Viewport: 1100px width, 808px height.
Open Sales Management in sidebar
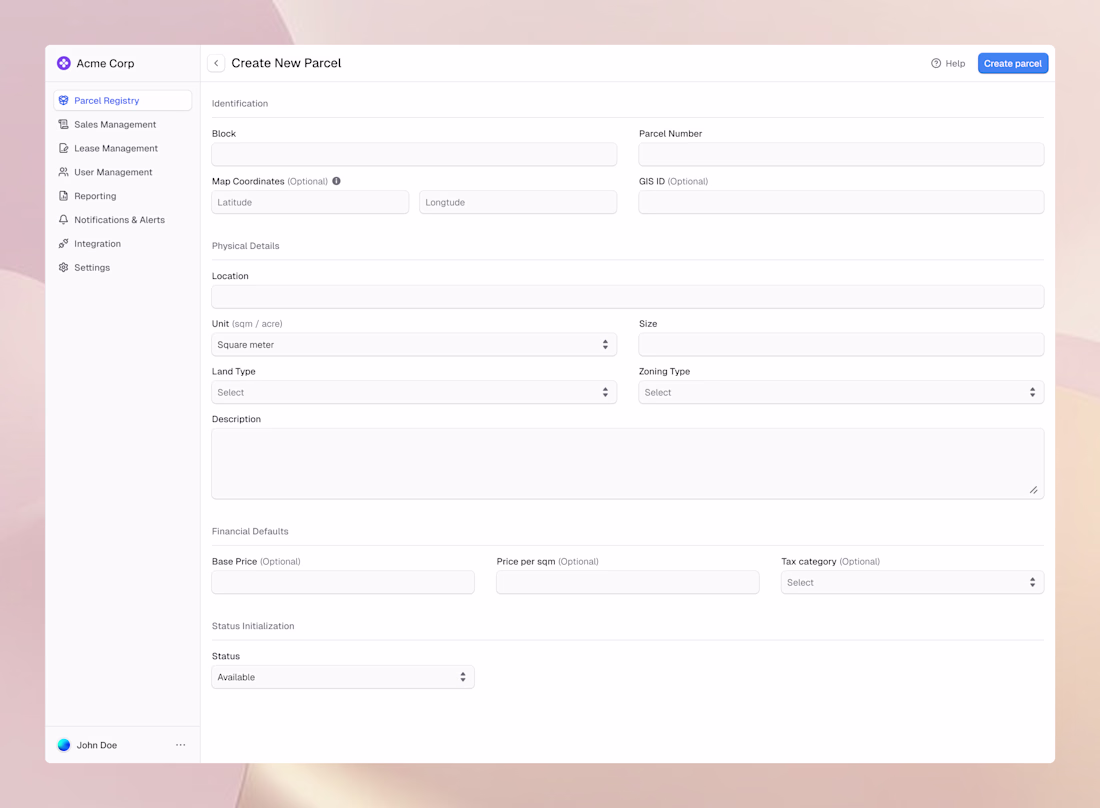click(123, 124)
